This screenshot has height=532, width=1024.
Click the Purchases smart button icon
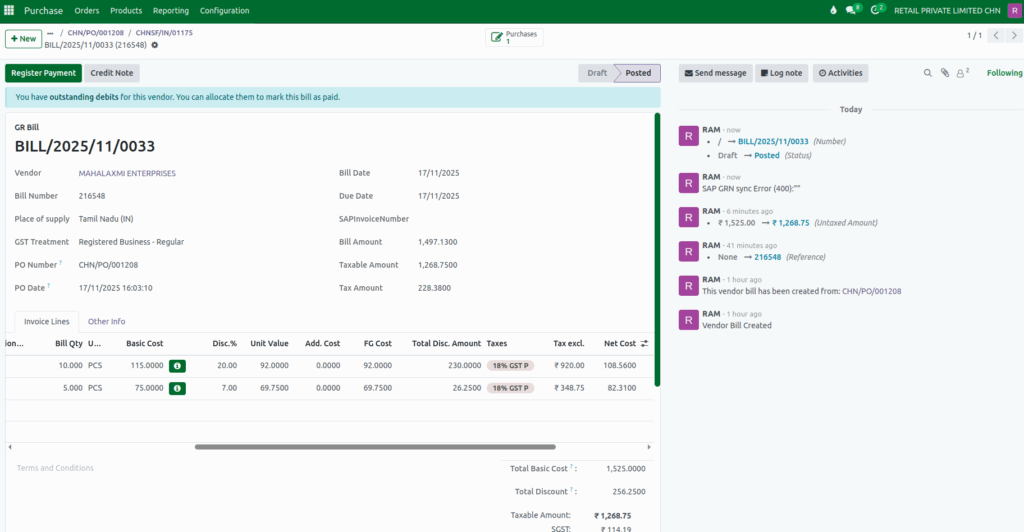coord(497,37)
